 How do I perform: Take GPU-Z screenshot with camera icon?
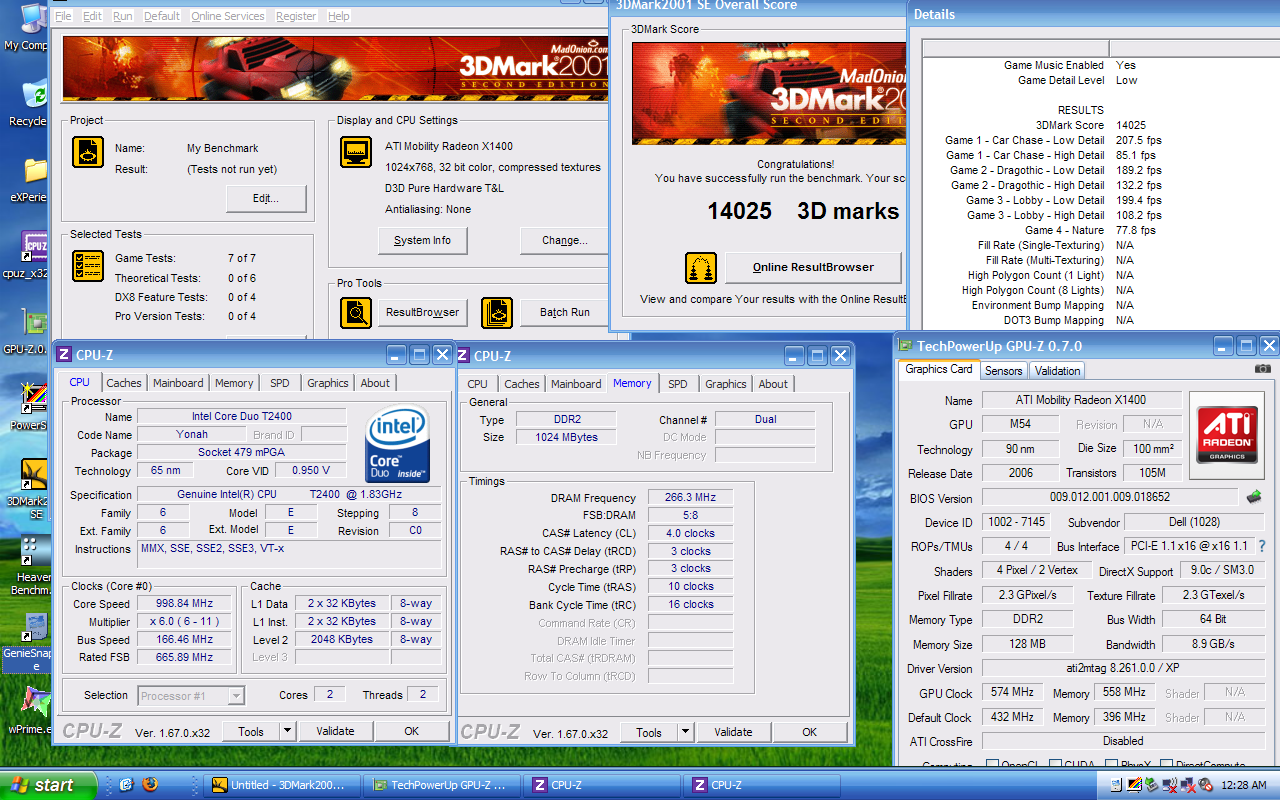(x=1263, y=369)
